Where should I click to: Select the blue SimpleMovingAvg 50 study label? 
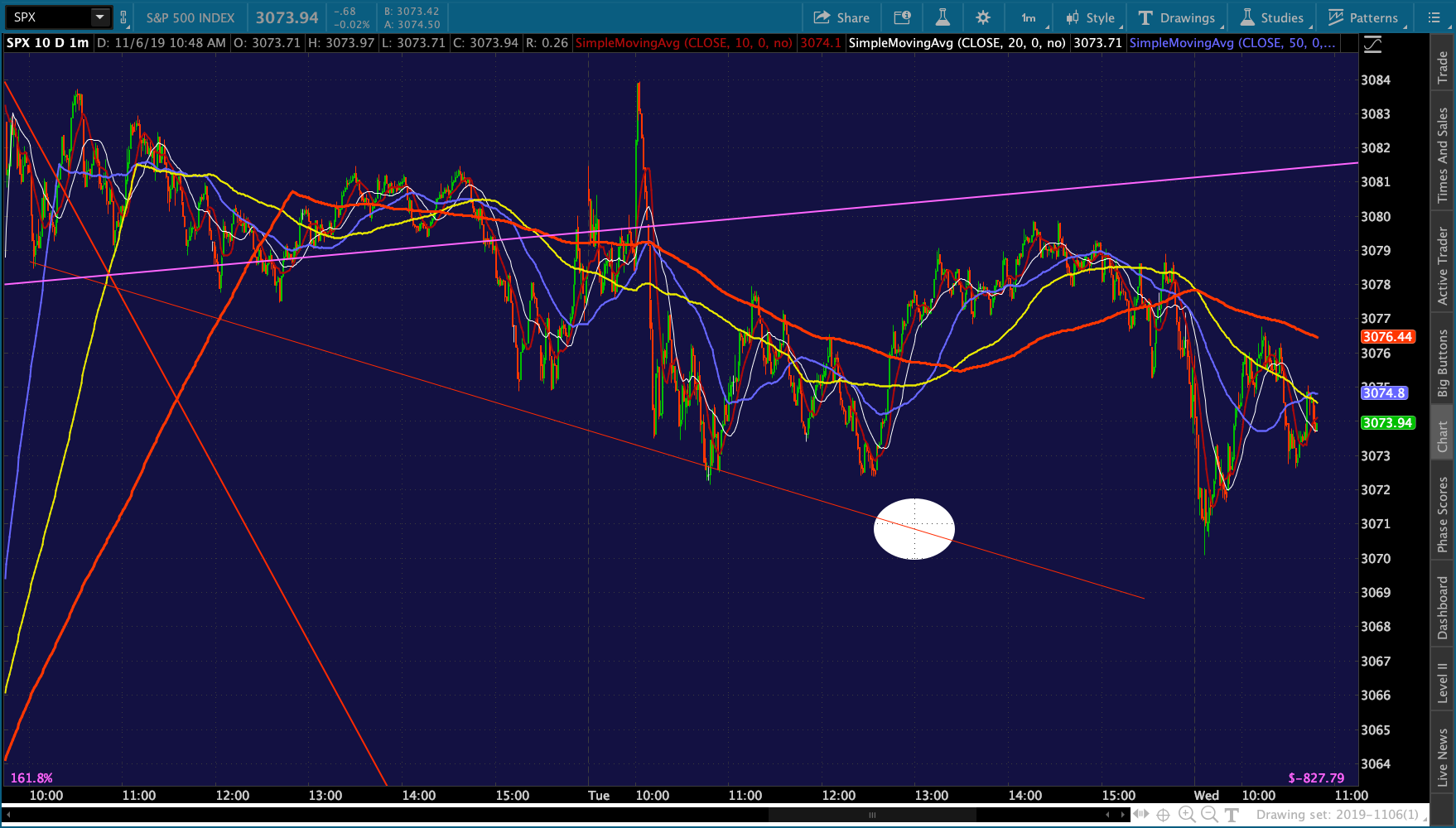1232,42
